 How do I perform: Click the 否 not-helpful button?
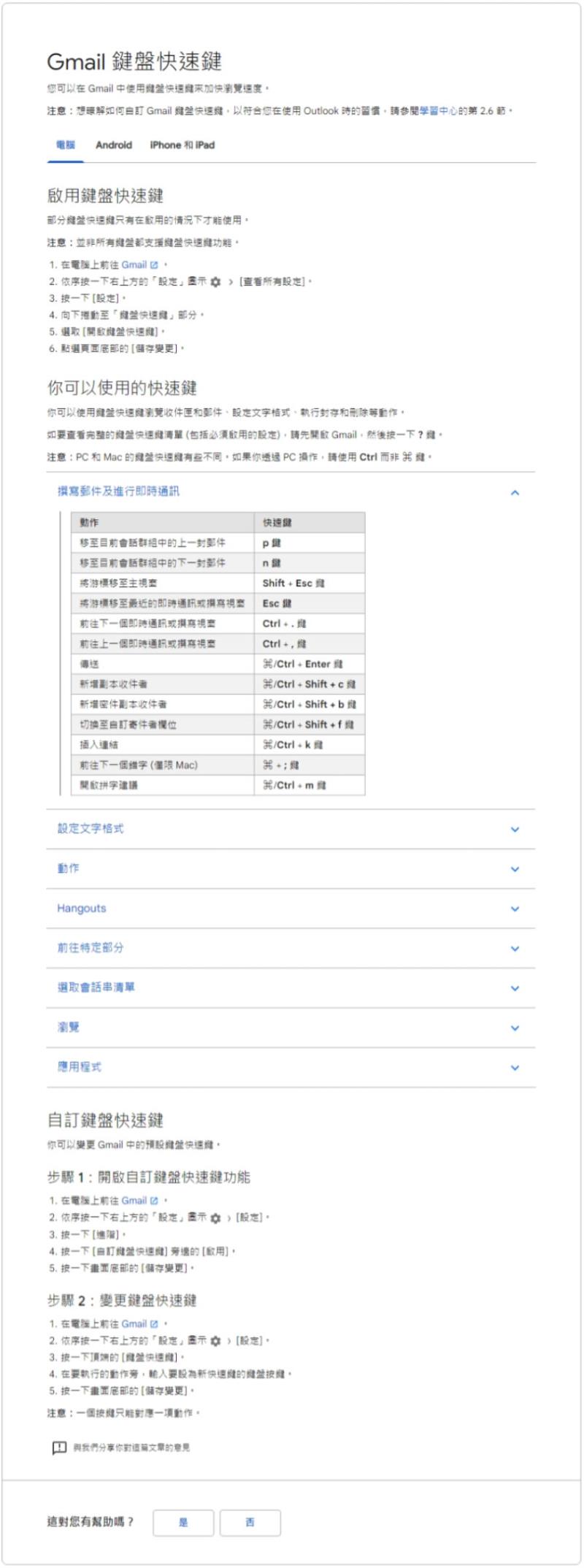pyautogui.click(x=250, y=1523)
